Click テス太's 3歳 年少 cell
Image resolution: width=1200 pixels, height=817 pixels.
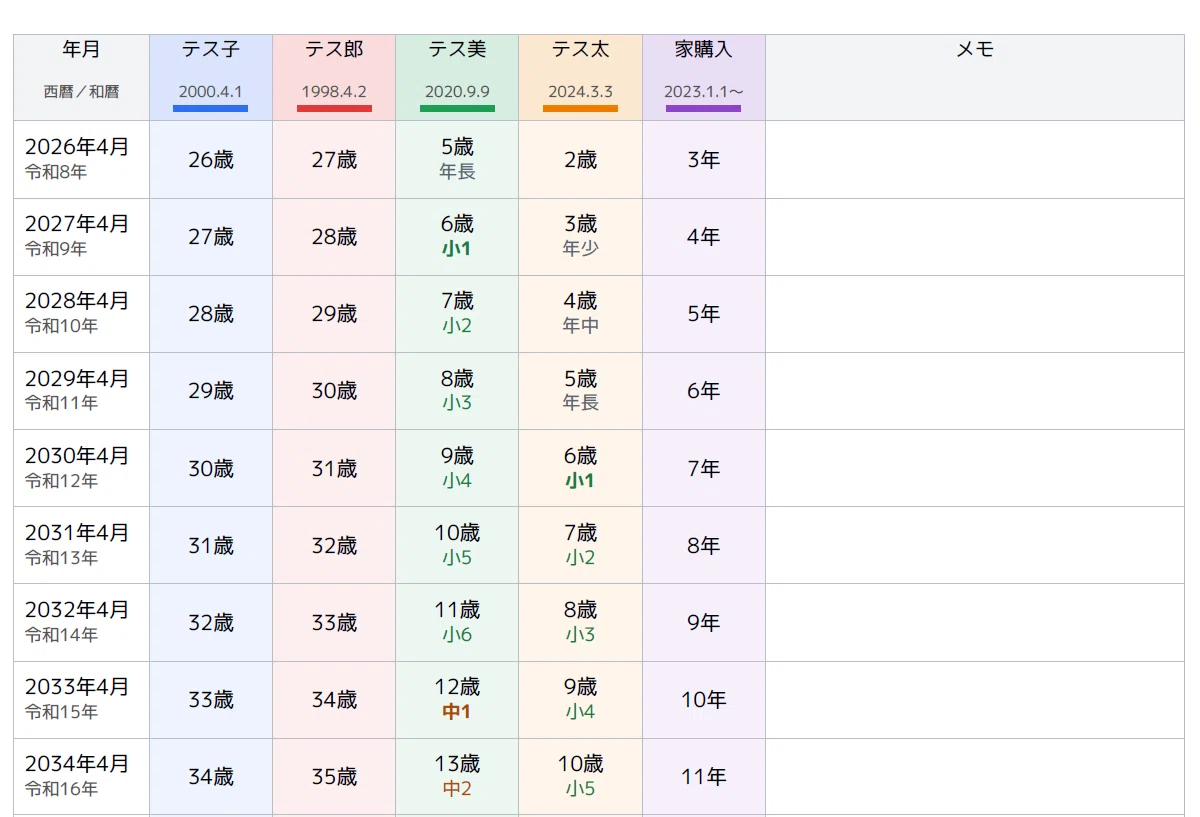(580, 237)
